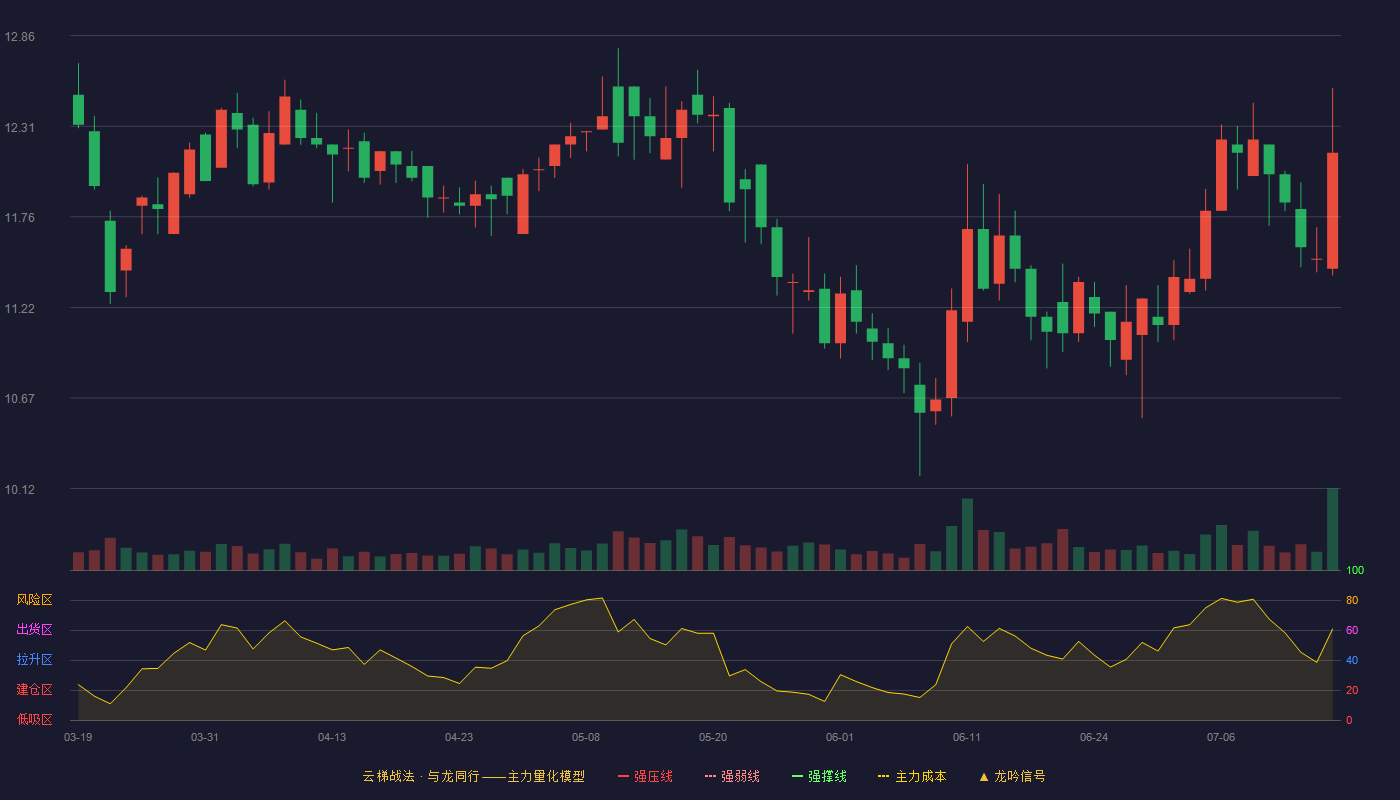Click the first green candlestick at 03-19
The image size is (1400, 800).
click(x=78, y=110)
